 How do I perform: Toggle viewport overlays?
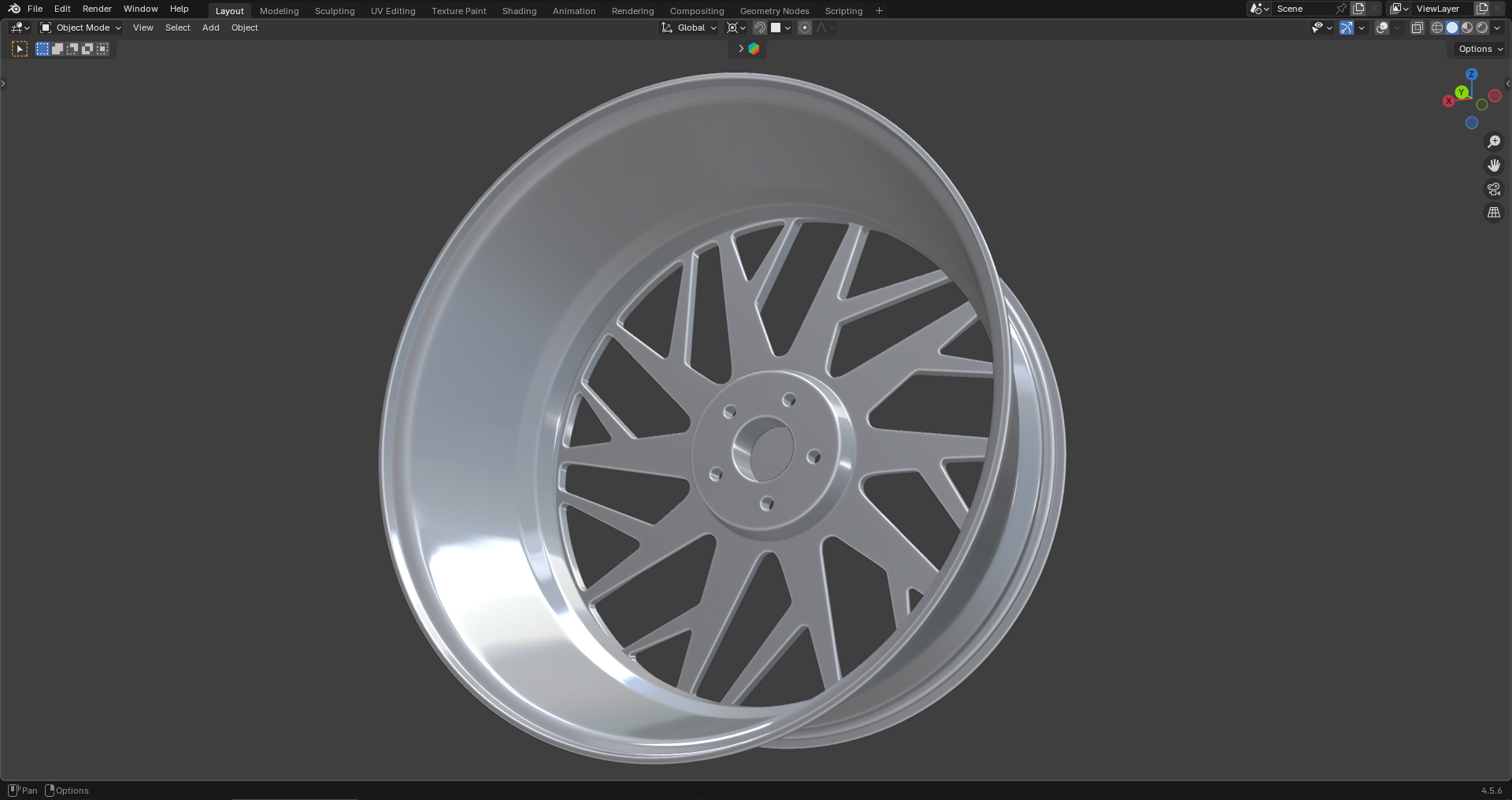pos(1382,28)
